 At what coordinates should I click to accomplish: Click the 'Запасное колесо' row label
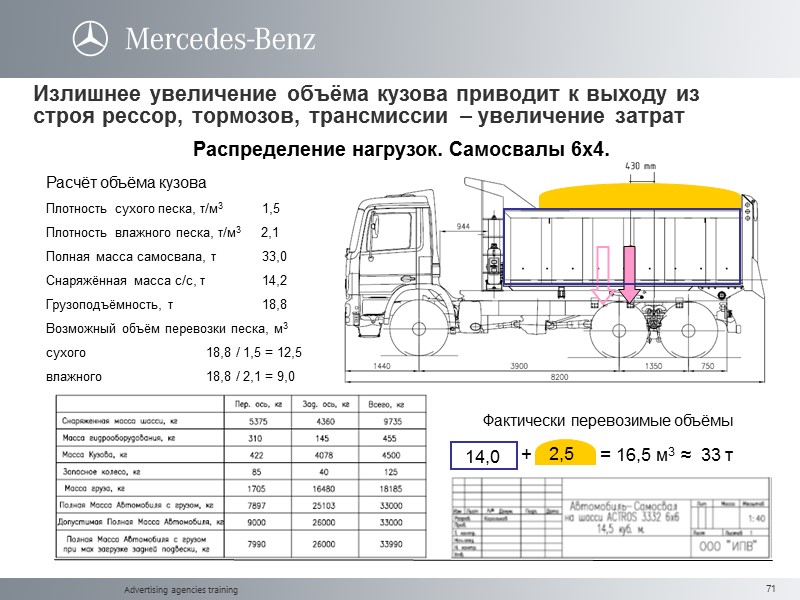click(x=102, y=471)
